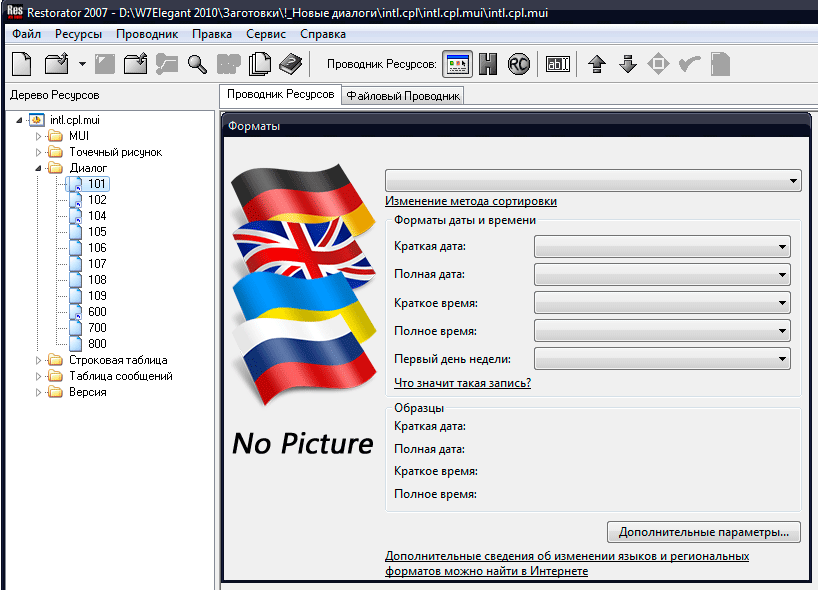Click the greyed document icon at toolbar end

tap(720, 64)
